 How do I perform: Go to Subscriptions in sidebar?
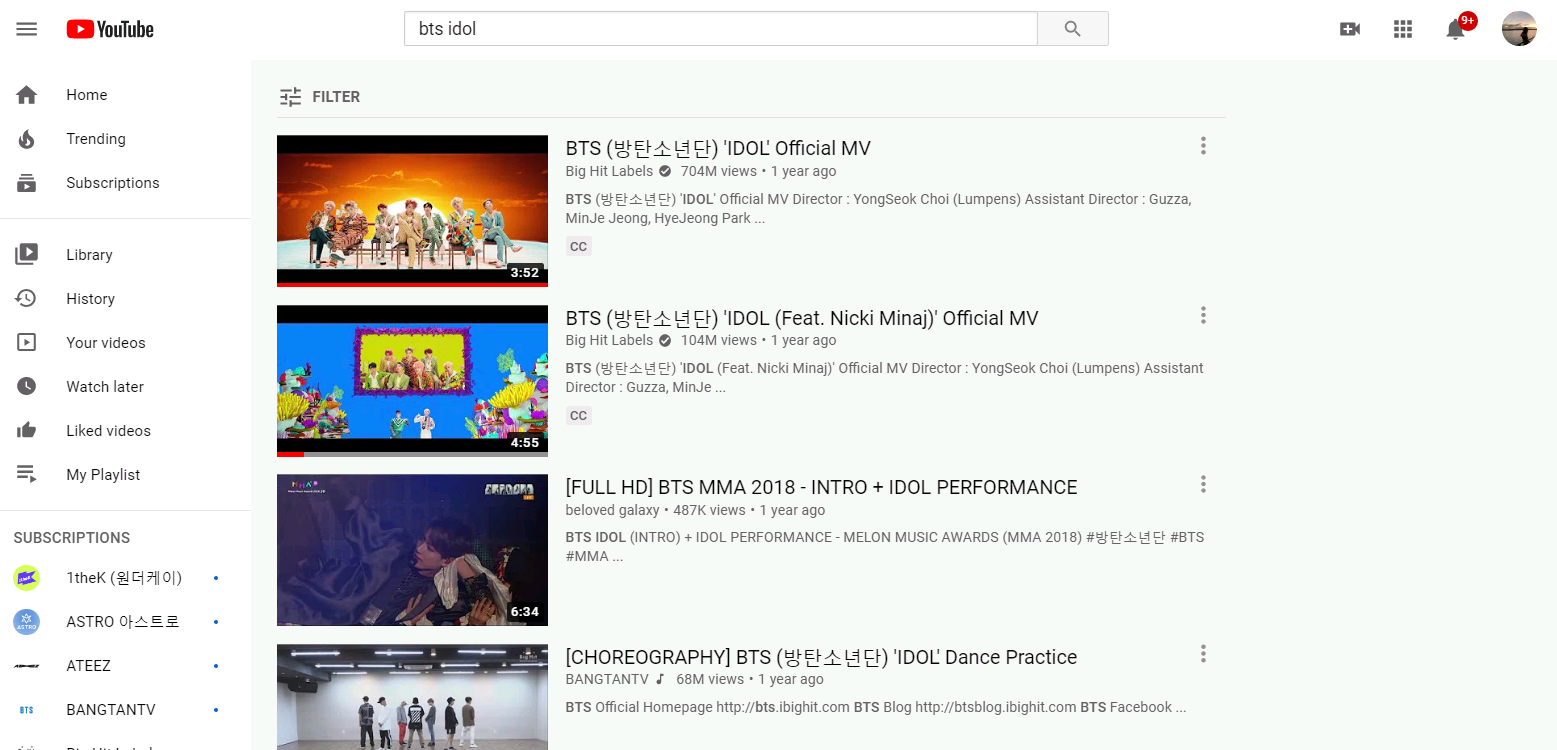(125, 183)
